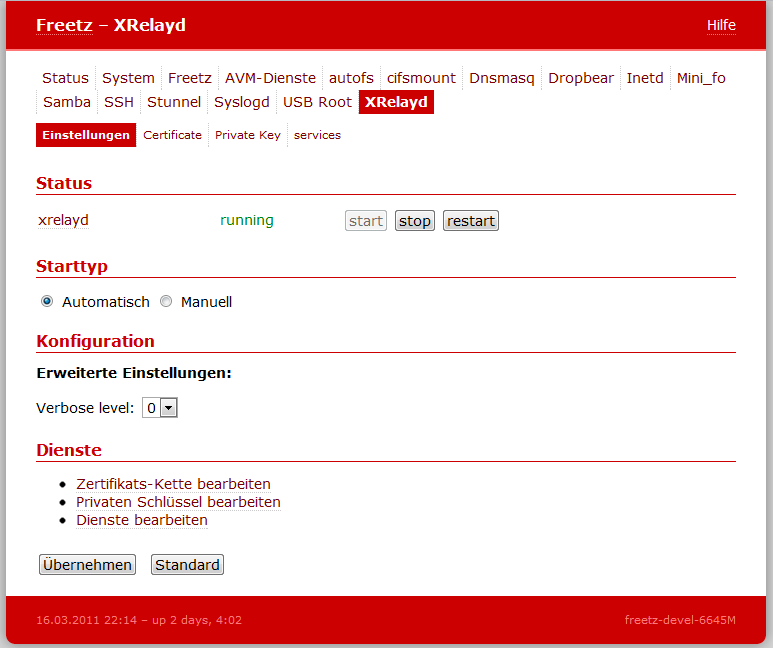The height and width of the screenshot is (648, 773).
Task: Click the Konfiguration section heading
Action: [95, 341]
